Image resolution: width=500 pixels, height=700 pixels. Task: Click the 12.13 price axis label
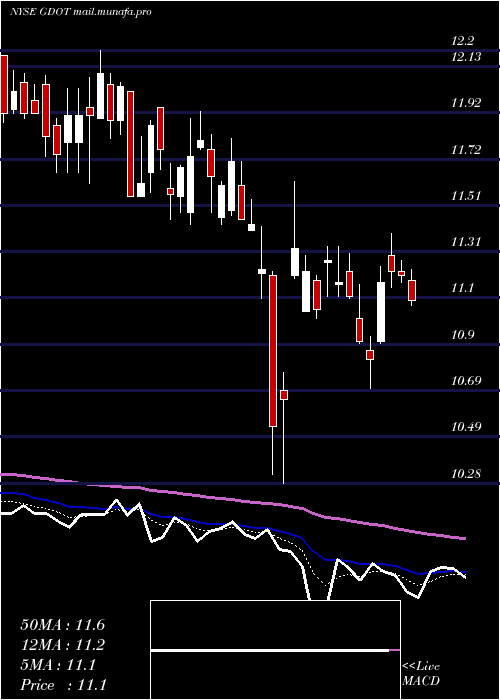tap(466, 57)
